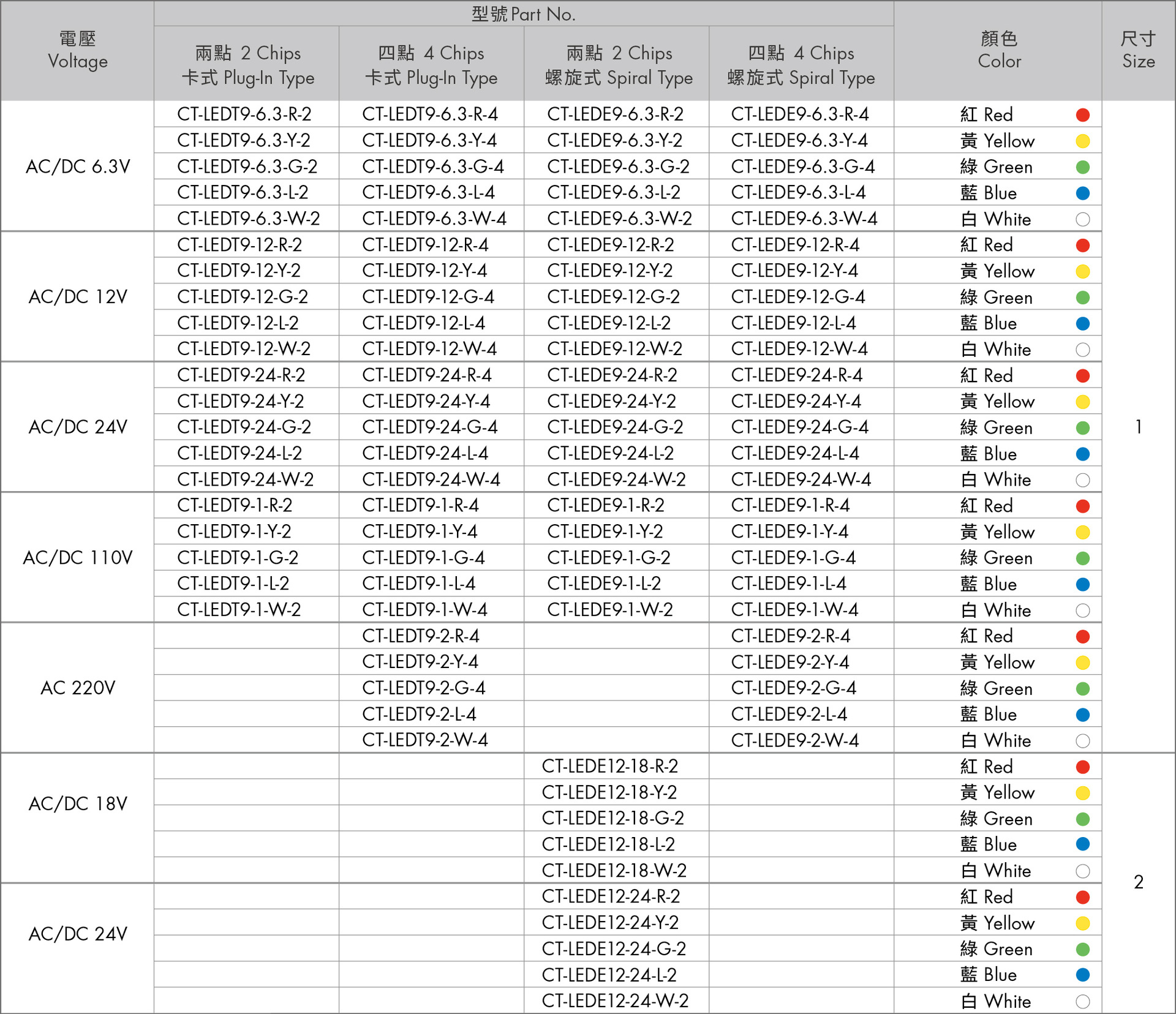This screenshot has height=1014, width=1176.
Task: Click the CT-LEDT9-2-Y-4 entry
Action: coord(420,662)
